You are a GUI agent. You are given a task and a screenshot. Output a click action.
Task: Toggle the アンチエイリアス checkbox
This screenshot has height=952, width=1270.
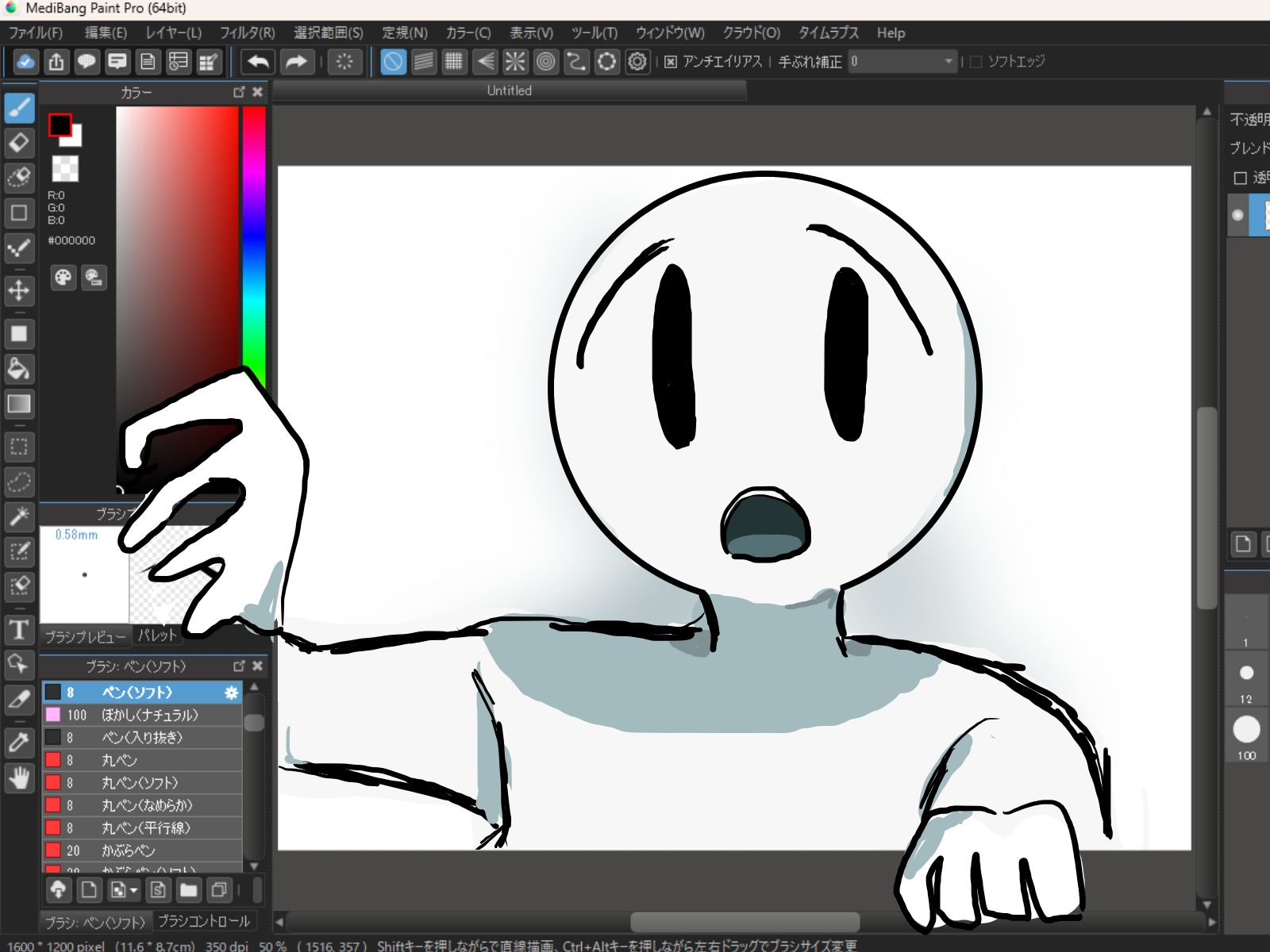tap(671, 62)
